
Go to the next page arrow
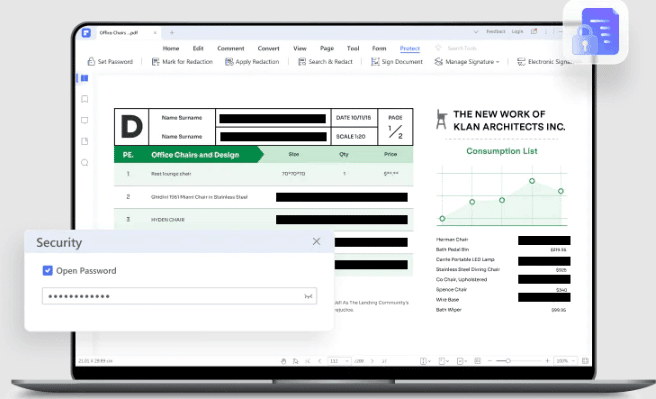372,361
